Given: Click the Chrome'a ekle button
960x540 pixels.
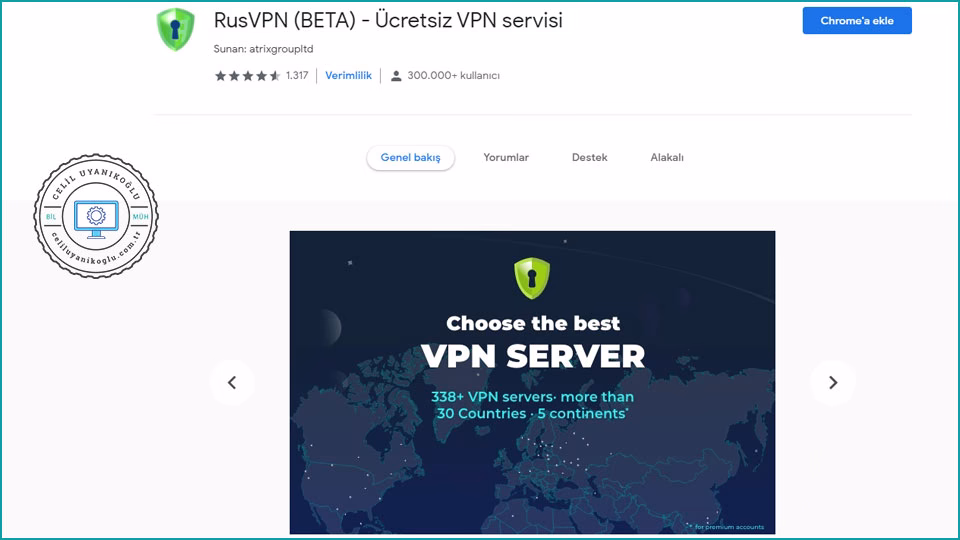Looking at the screenshot, I should tap(857, 21).
